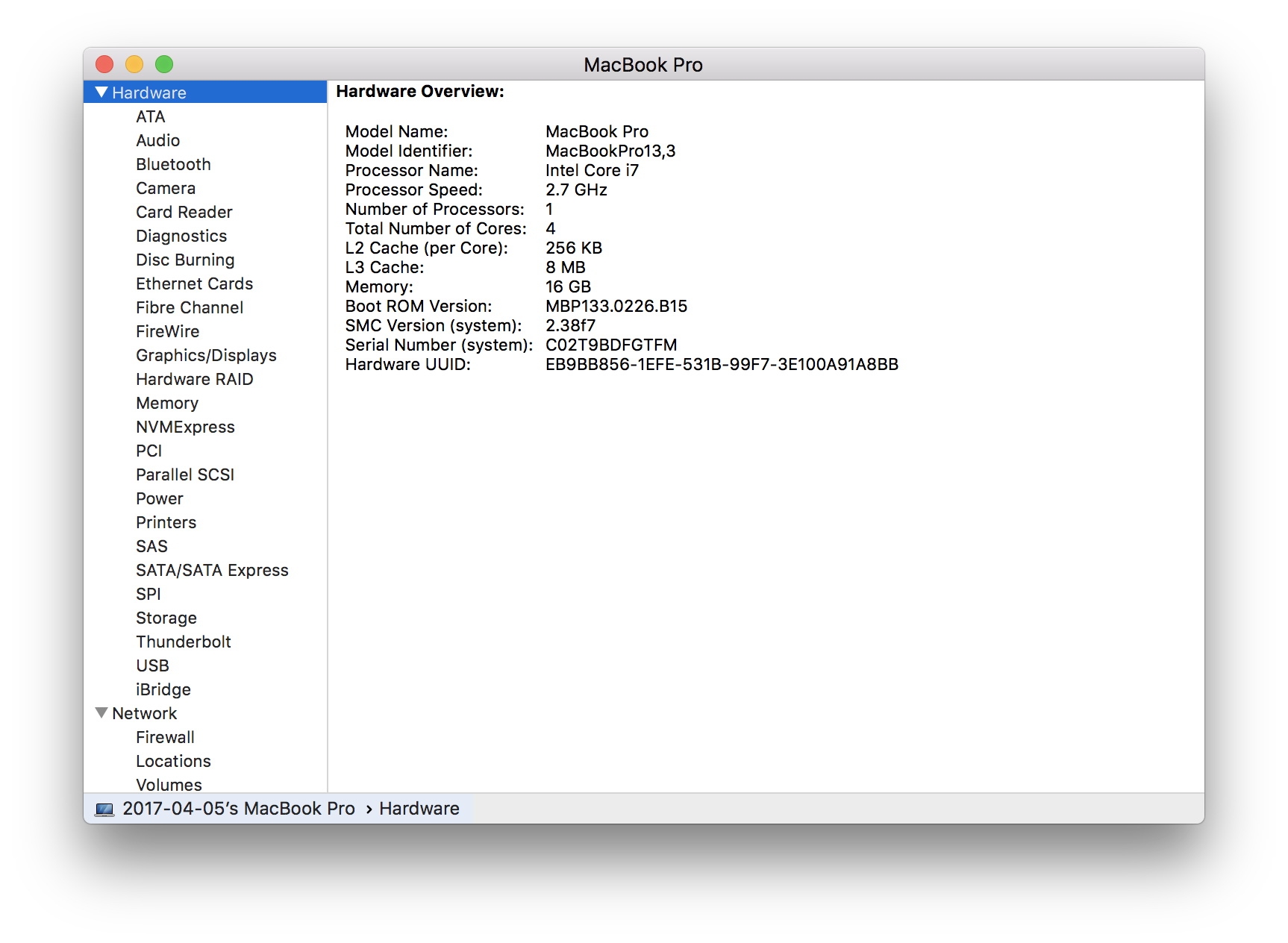This screenshot has height=943, width=1288.
Task: Select Audio in the sidebar
Action: tap(157, 140)
